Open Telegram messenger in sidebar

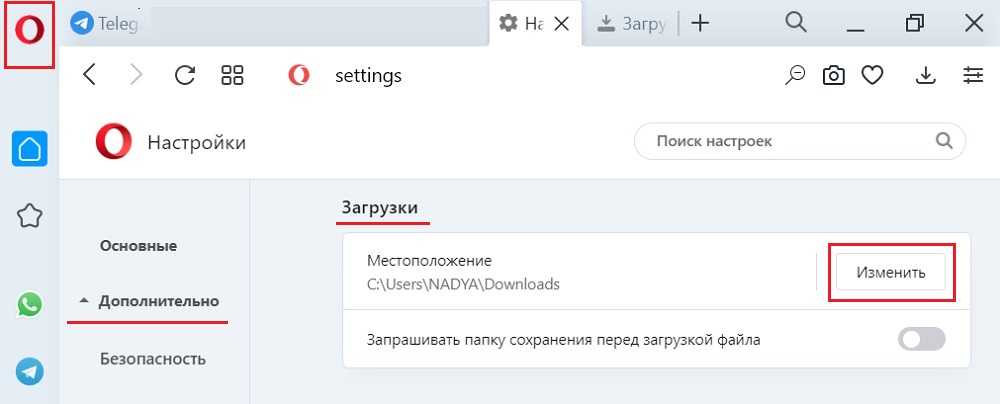[x=30, y=372]
